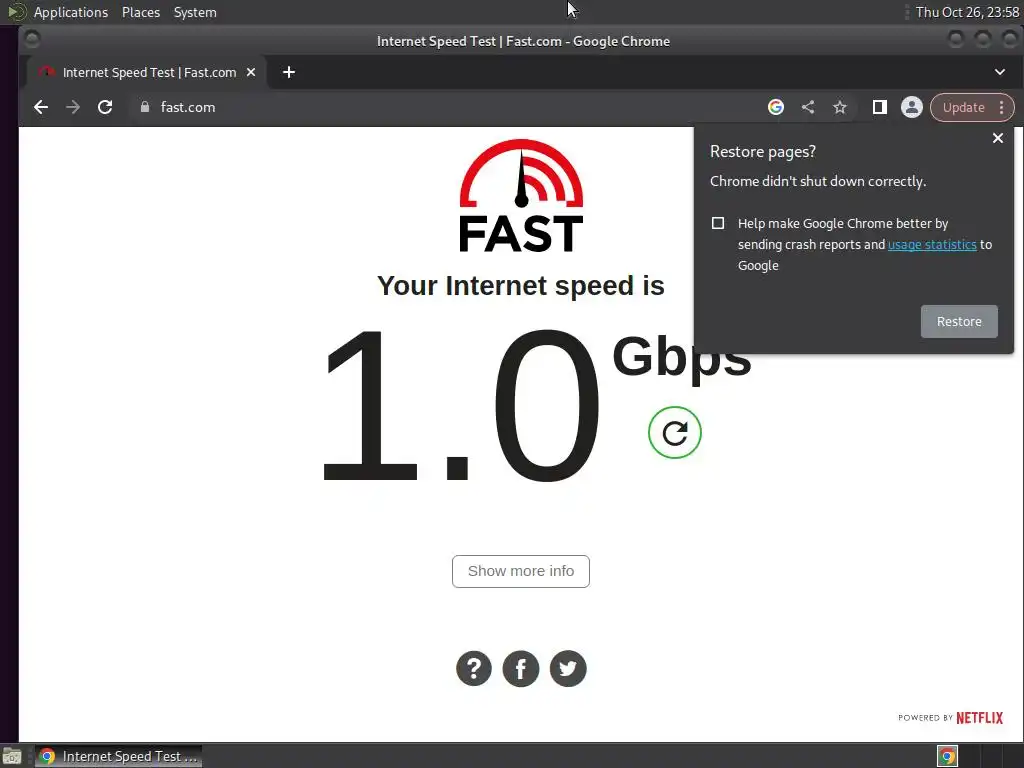Open the System menu
The height and width of the screenshot is (768, 1024).
pos(195,12)
